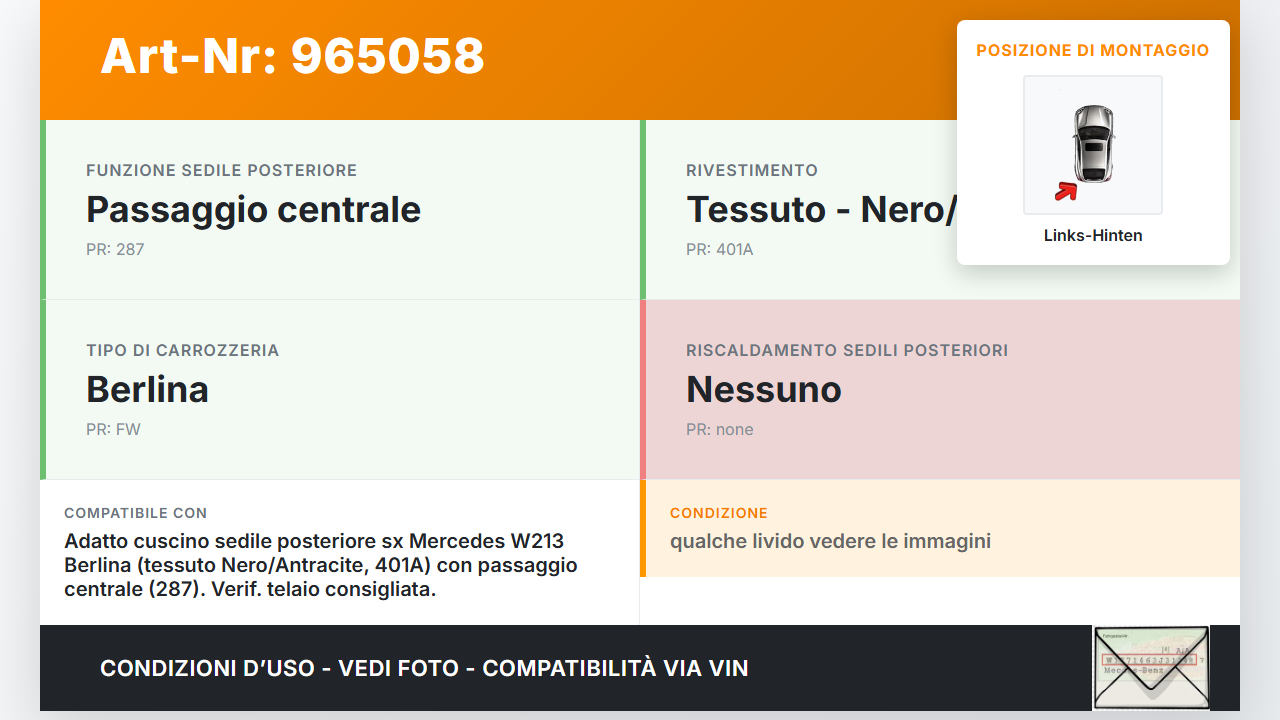Click the envelope VIN document icon
Image resolution: width=1280 pixels, height=720 pixels.
(1151, 667)
